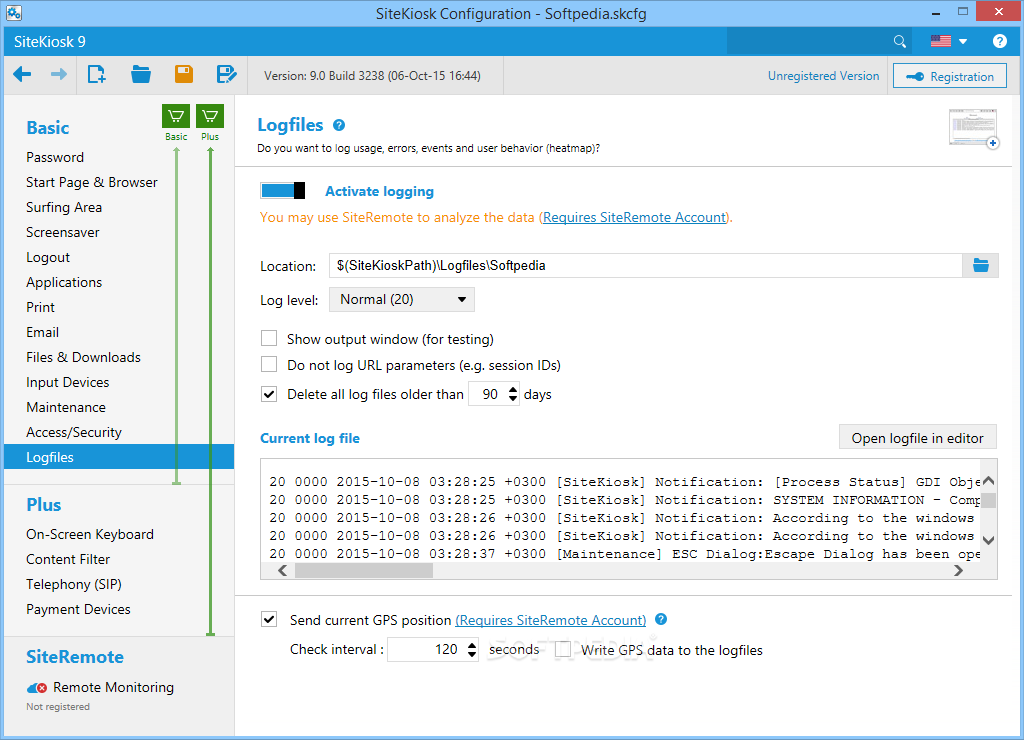Go to Files & Downloads
The image size is (1024, 740).
83,357
